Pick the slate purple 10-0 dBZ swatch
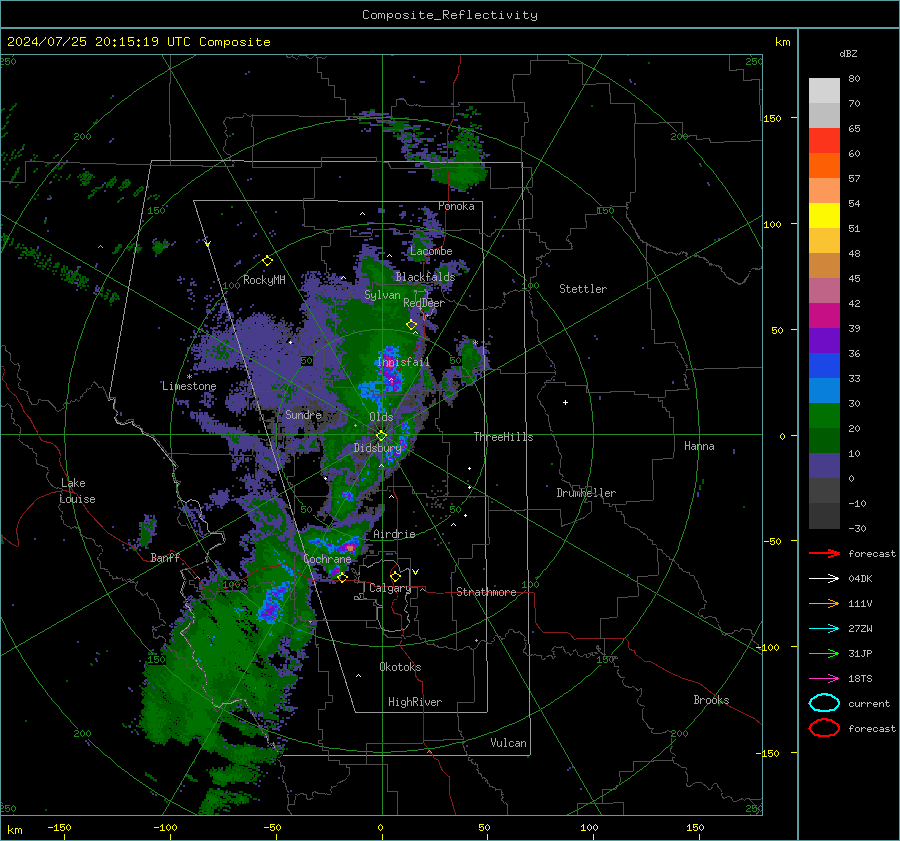The image size is (900, 841). 824,466
